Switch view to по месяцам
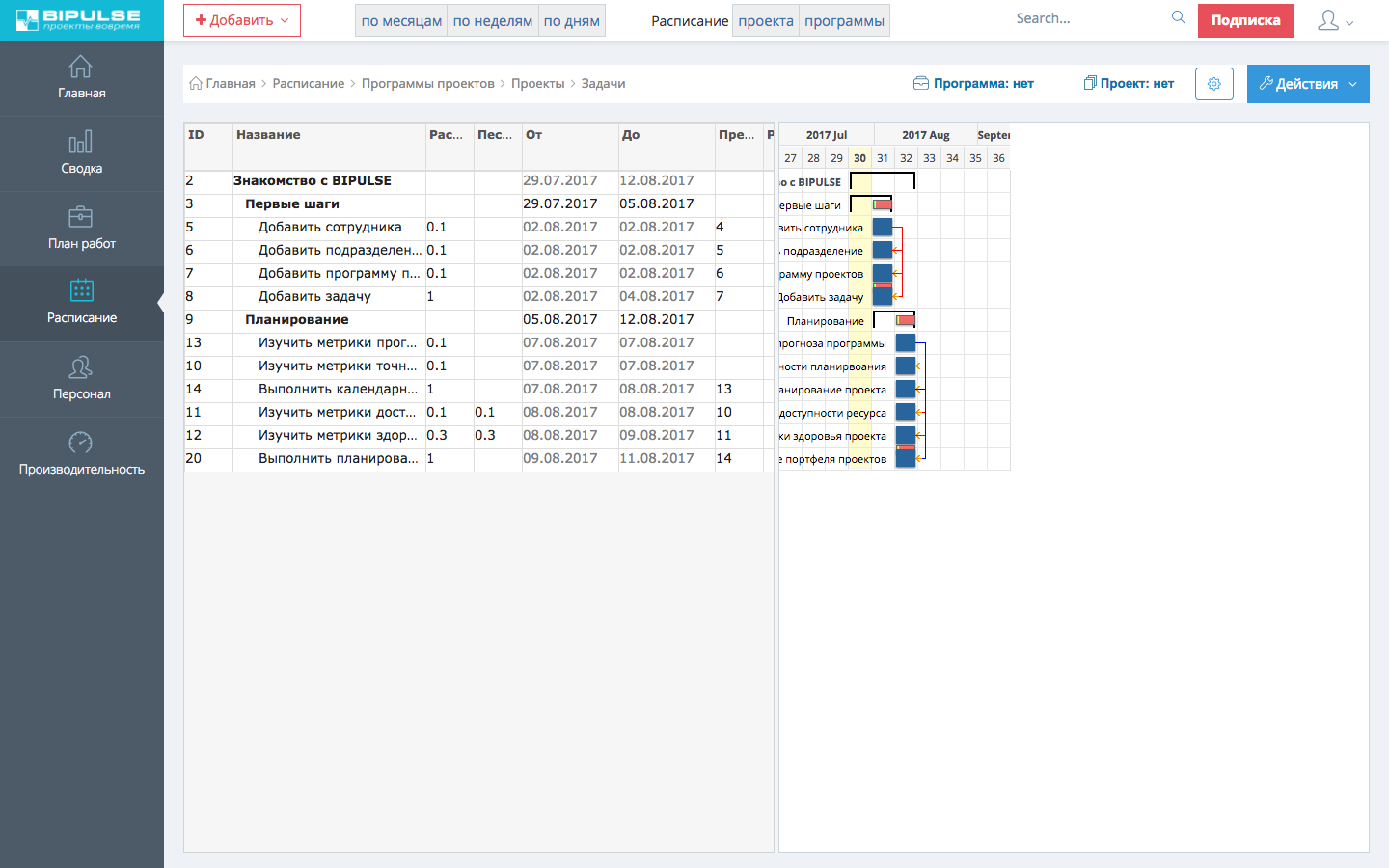Image resolution: width=1389 pixels, height=868 pixels. (401, 20)
